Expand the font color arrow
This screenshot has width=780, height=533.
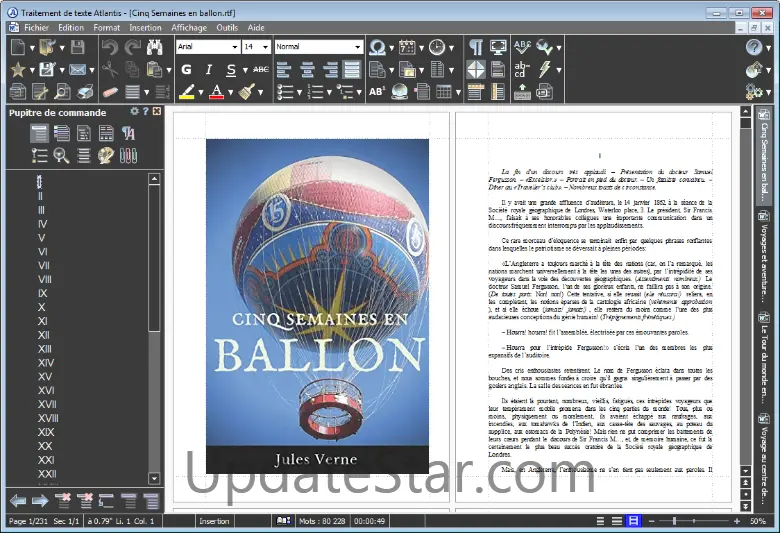pos(230,92)
